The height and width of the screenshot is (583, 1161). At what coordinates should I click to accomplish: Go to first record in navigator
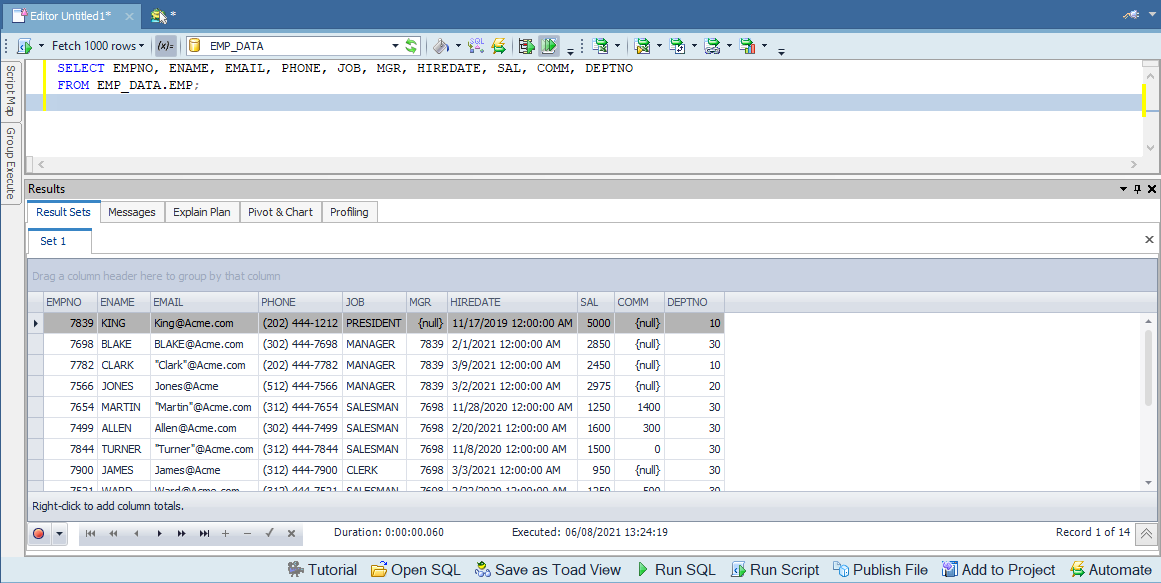click(90, 533)
